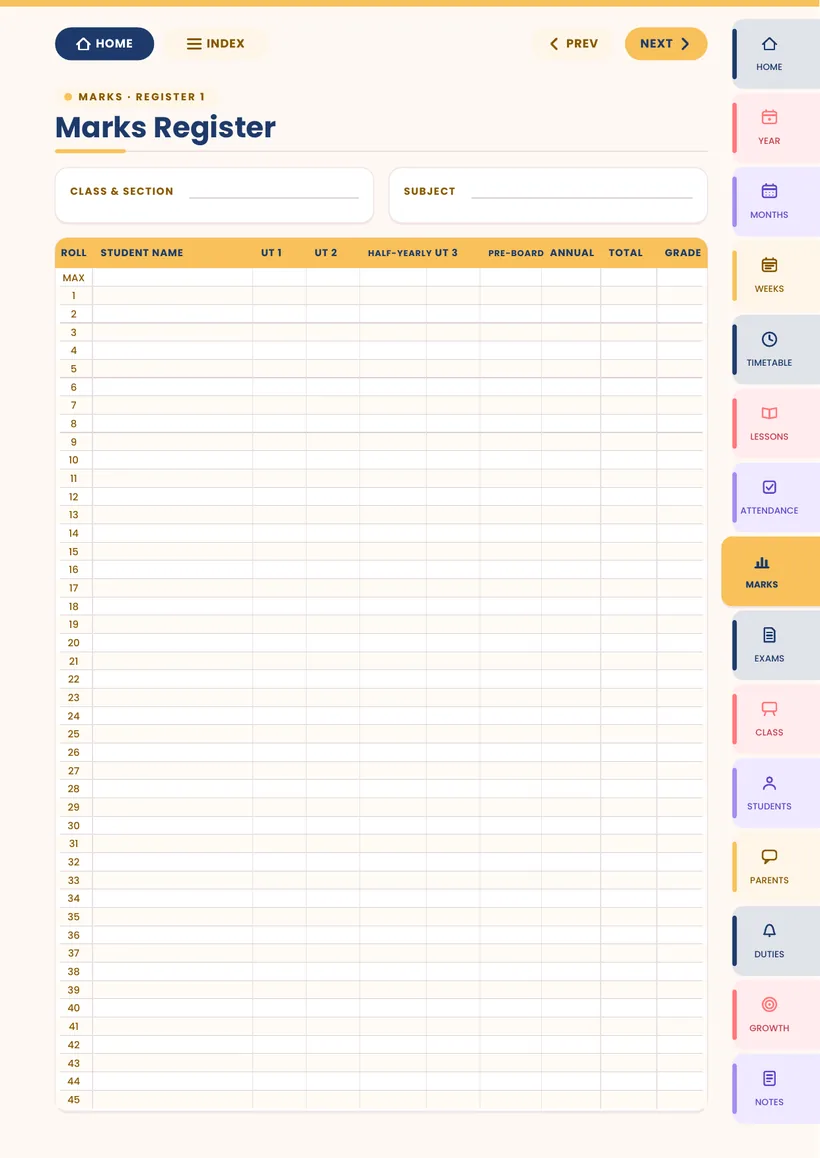The height and width of the screenshot is (1158, 820).
Task: Click the MAX row label
Action: (73, 278)
